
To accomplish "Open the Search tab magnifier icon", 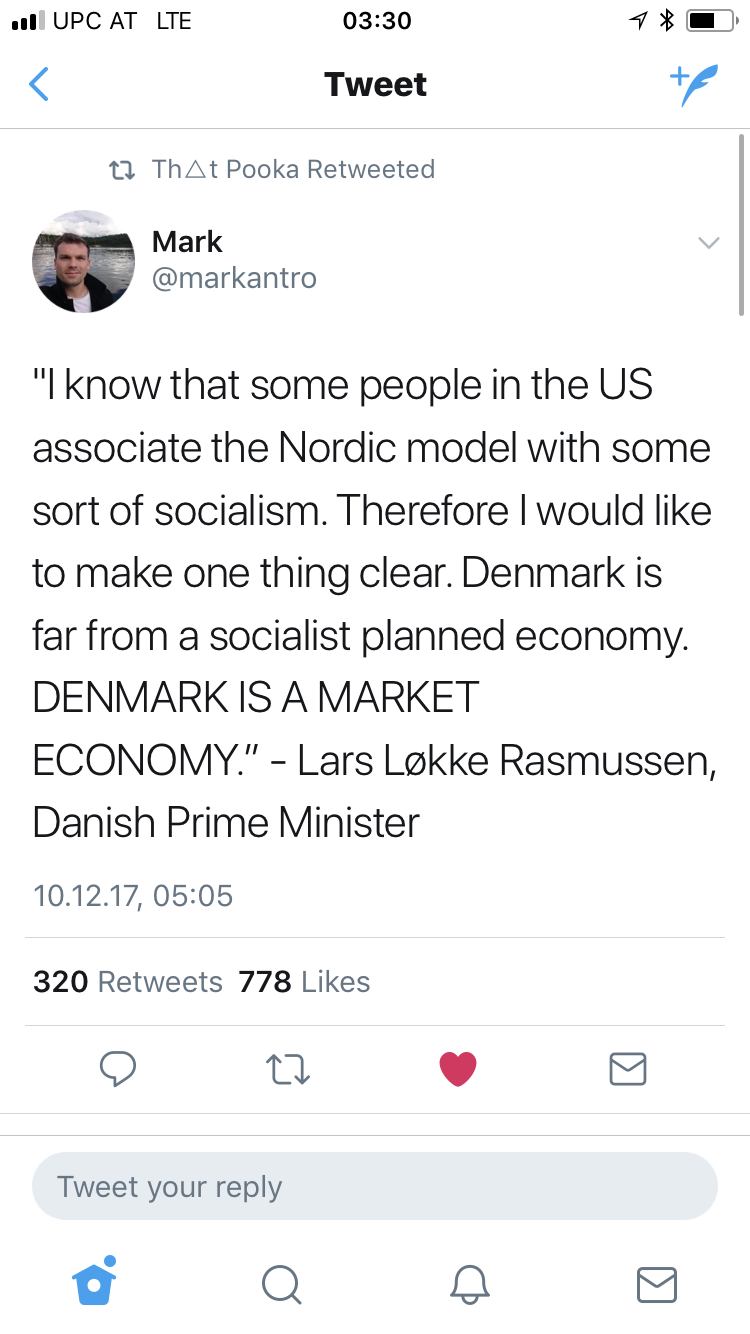I will [x=280, y=1284].
